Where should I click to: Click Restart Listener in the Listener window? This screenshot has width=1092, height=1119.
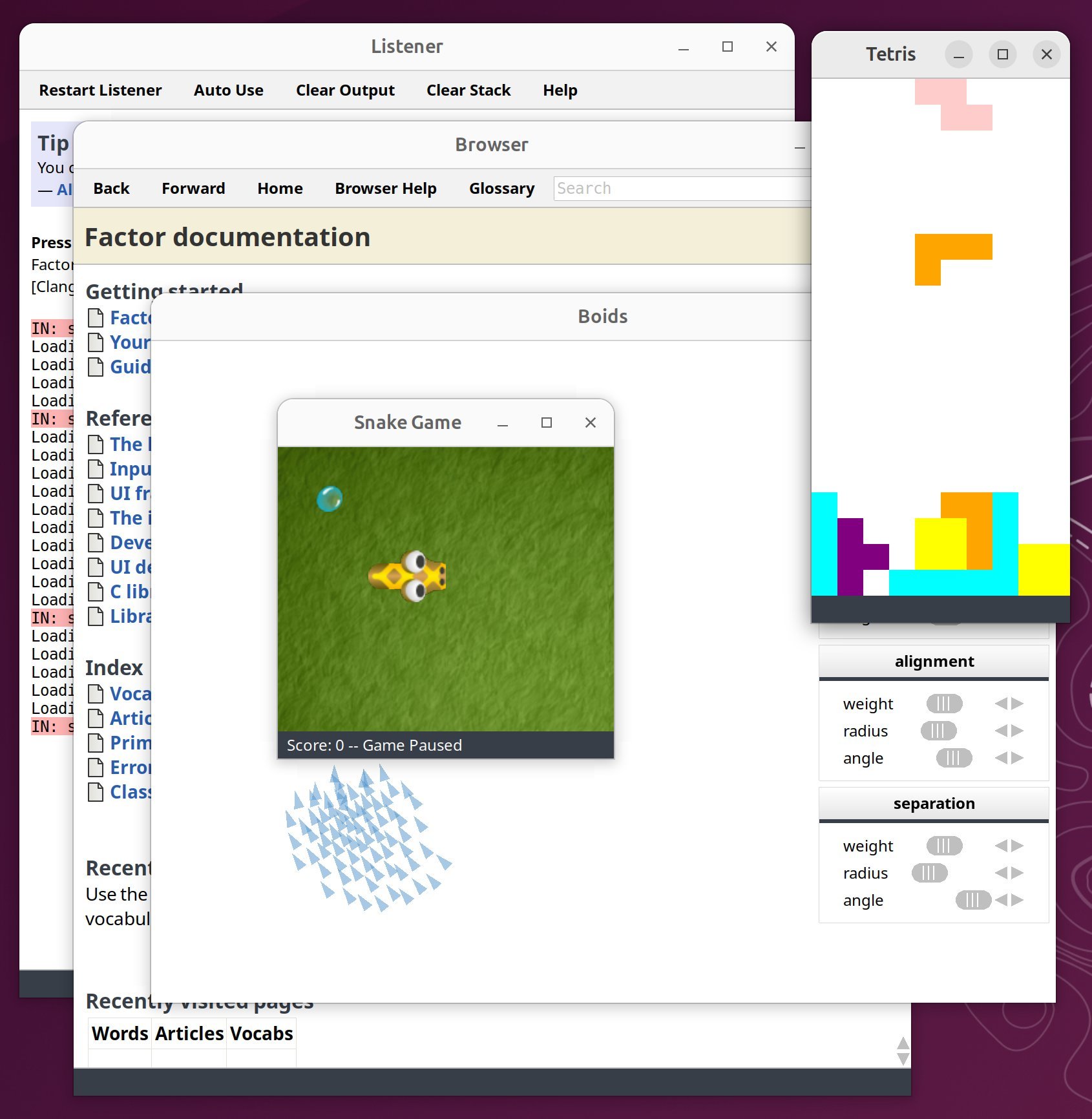[100, 90]
